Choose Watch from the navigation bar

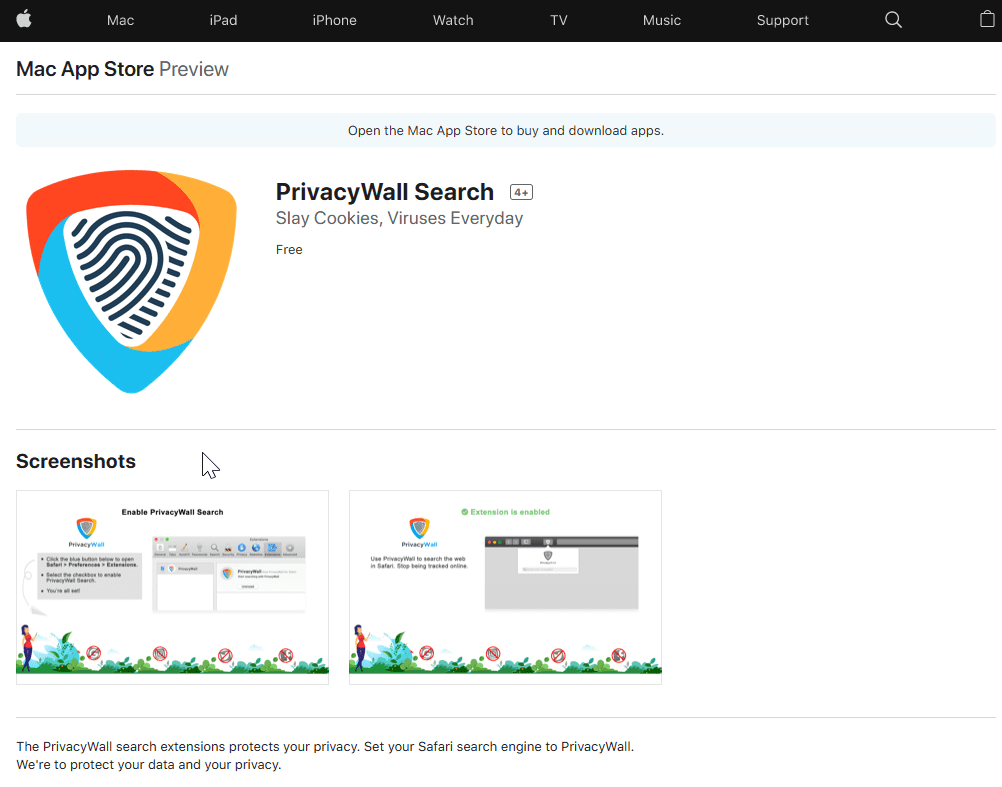(453, 20)
